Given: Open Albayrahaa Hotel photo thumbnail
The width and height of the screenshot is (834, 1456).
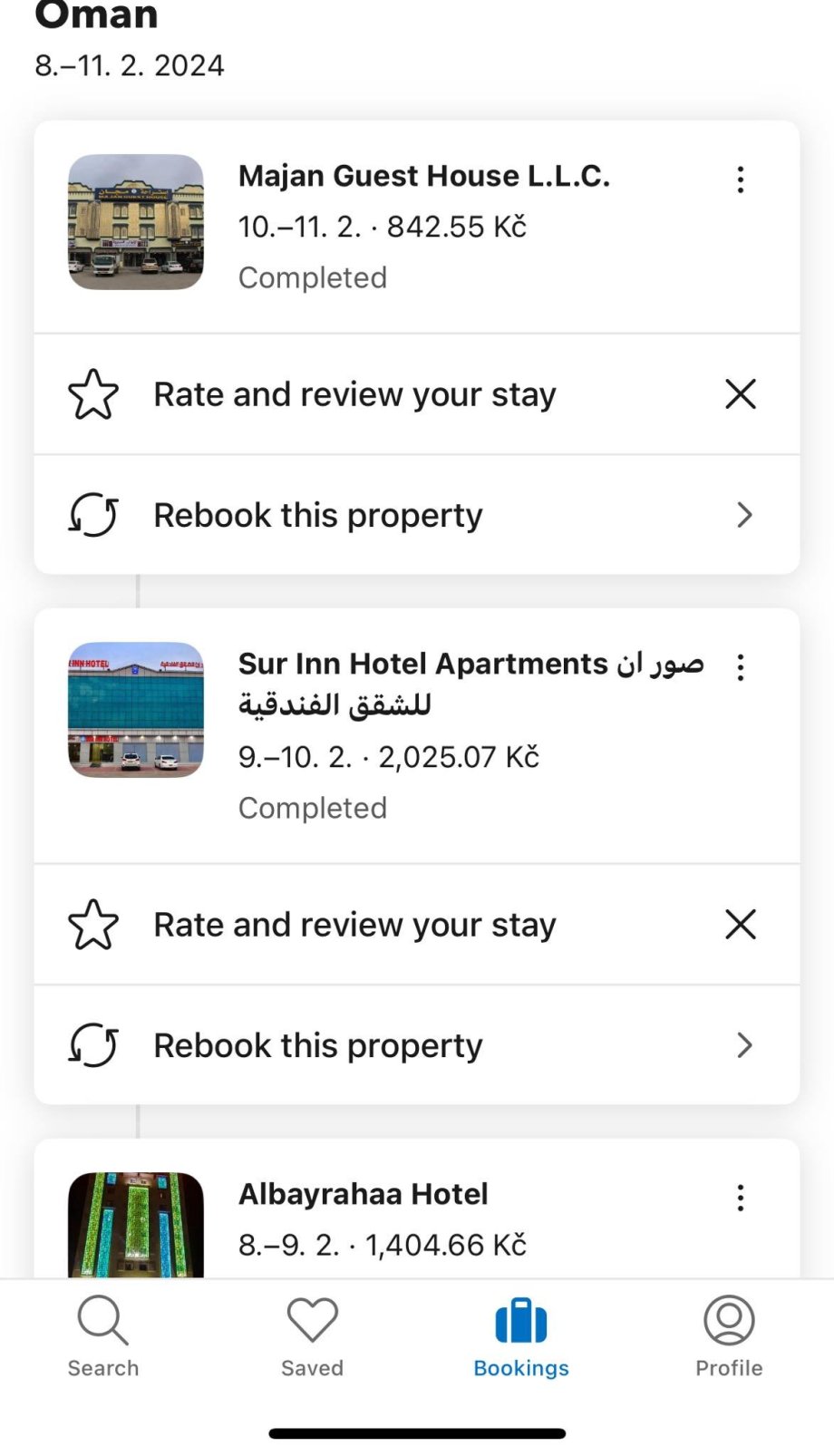Looking at the screenshot, I should pos(136,1224).
